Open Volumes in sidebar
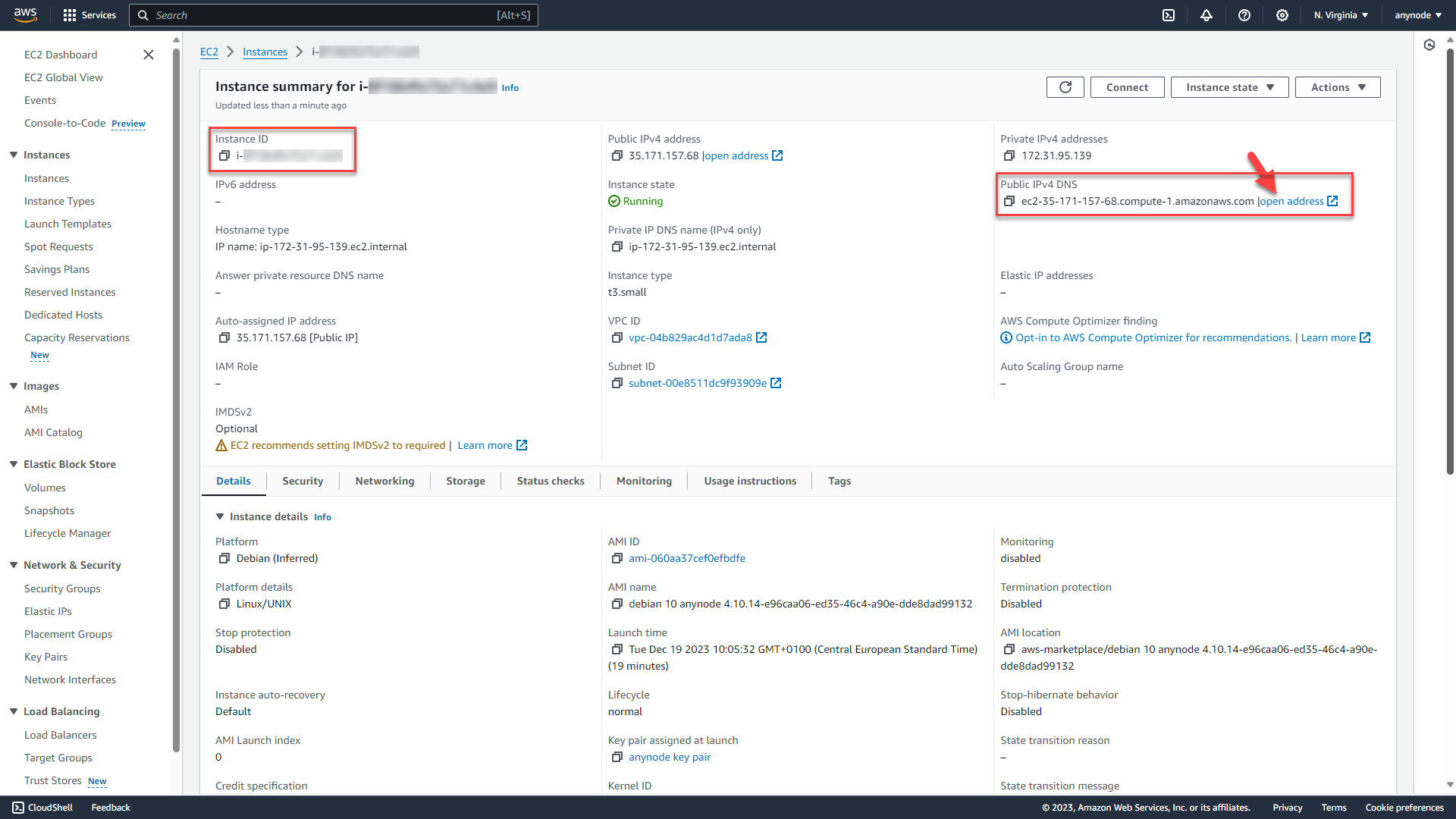The height and width of the screenshot is (819, 1456). (45, 488)
